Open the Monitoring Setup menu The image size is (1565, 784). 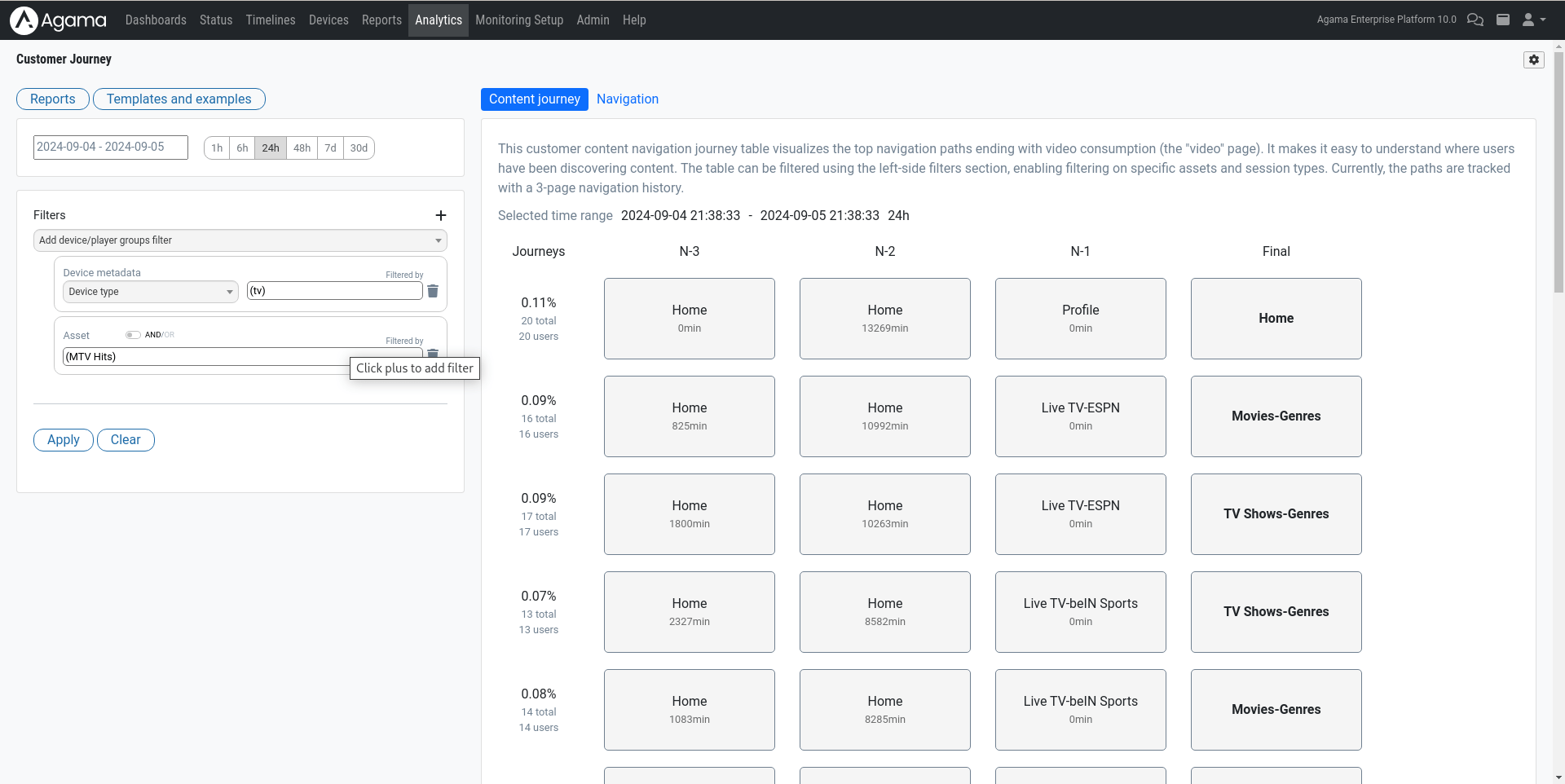(x=519, y=20)
